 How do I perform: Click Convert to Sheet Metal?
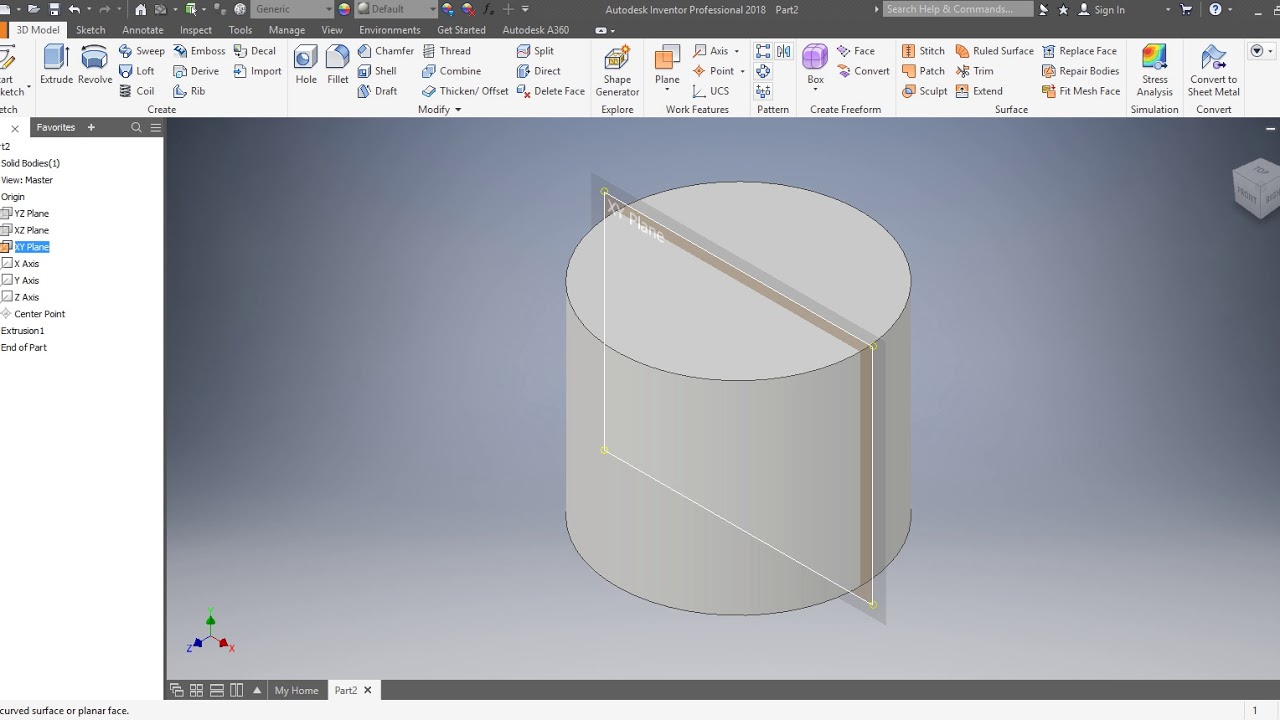(x=1213, y=70)
